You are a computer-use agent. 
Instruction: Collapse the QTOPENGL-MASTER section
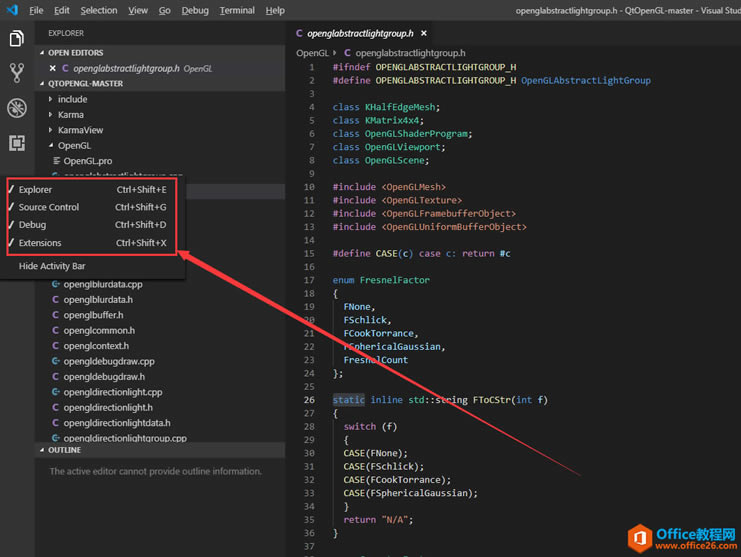click(x=42, y=84)
